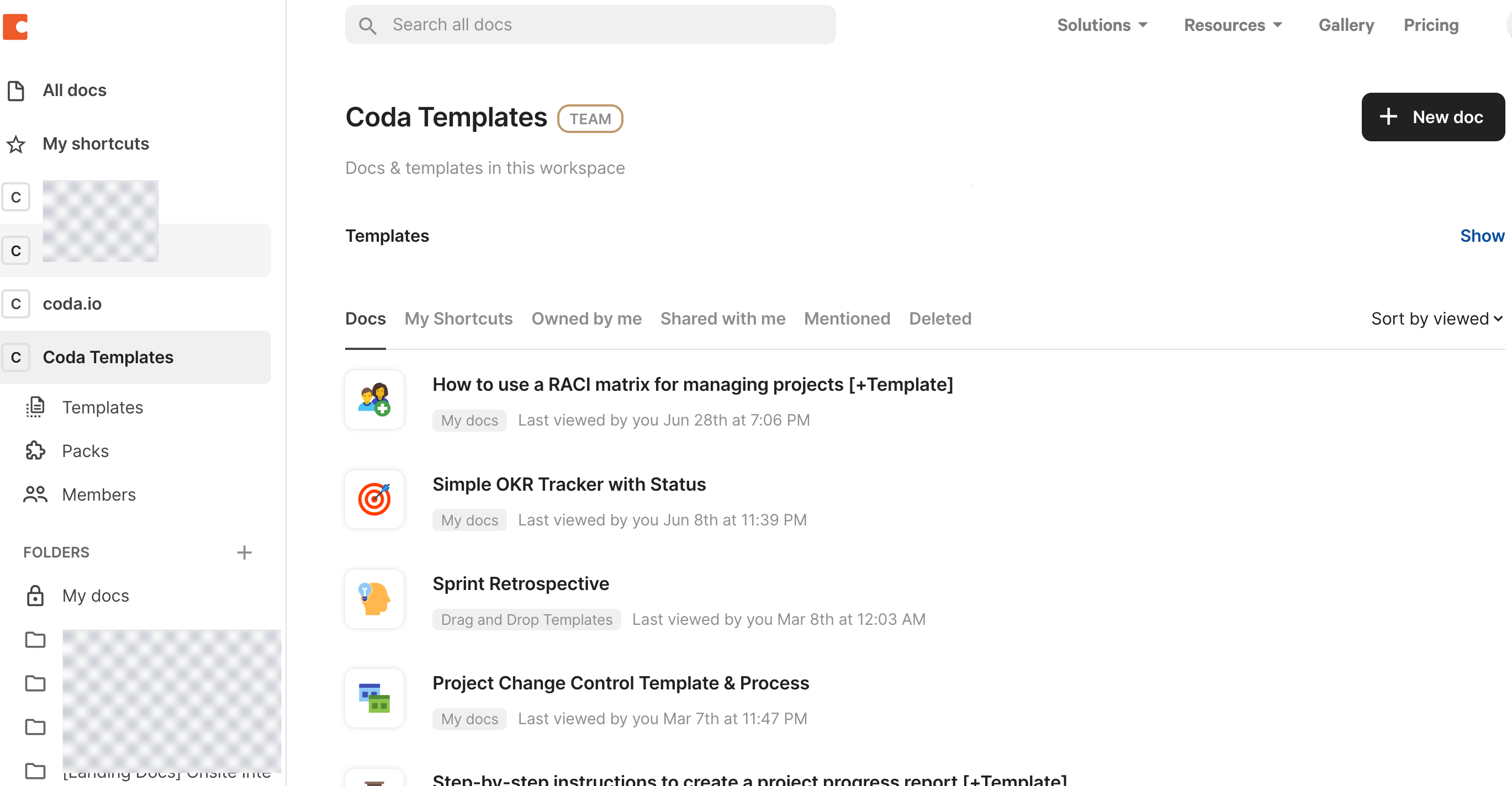
Task: Click the Coda logo icon
Action: pyautogui.click(x=16, y=26)
